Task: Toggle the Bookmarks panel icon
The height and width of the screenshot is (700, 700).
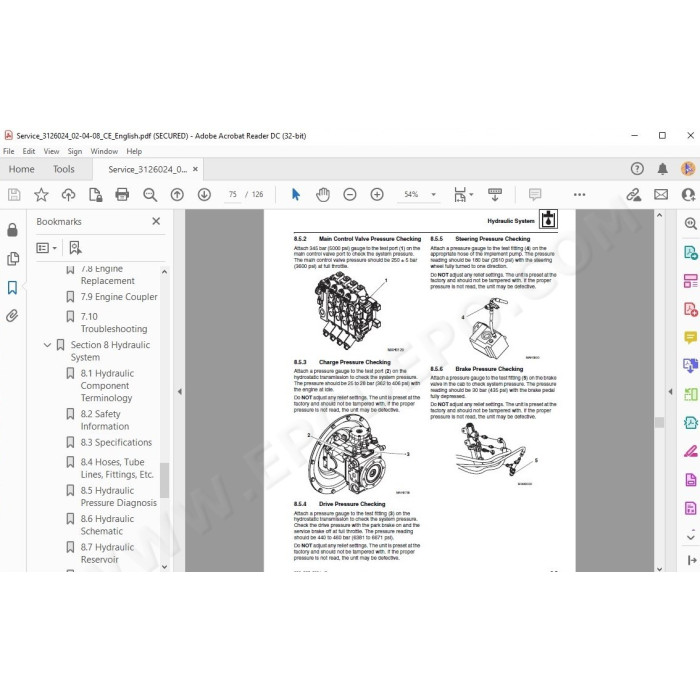Action: coord(12,288)
